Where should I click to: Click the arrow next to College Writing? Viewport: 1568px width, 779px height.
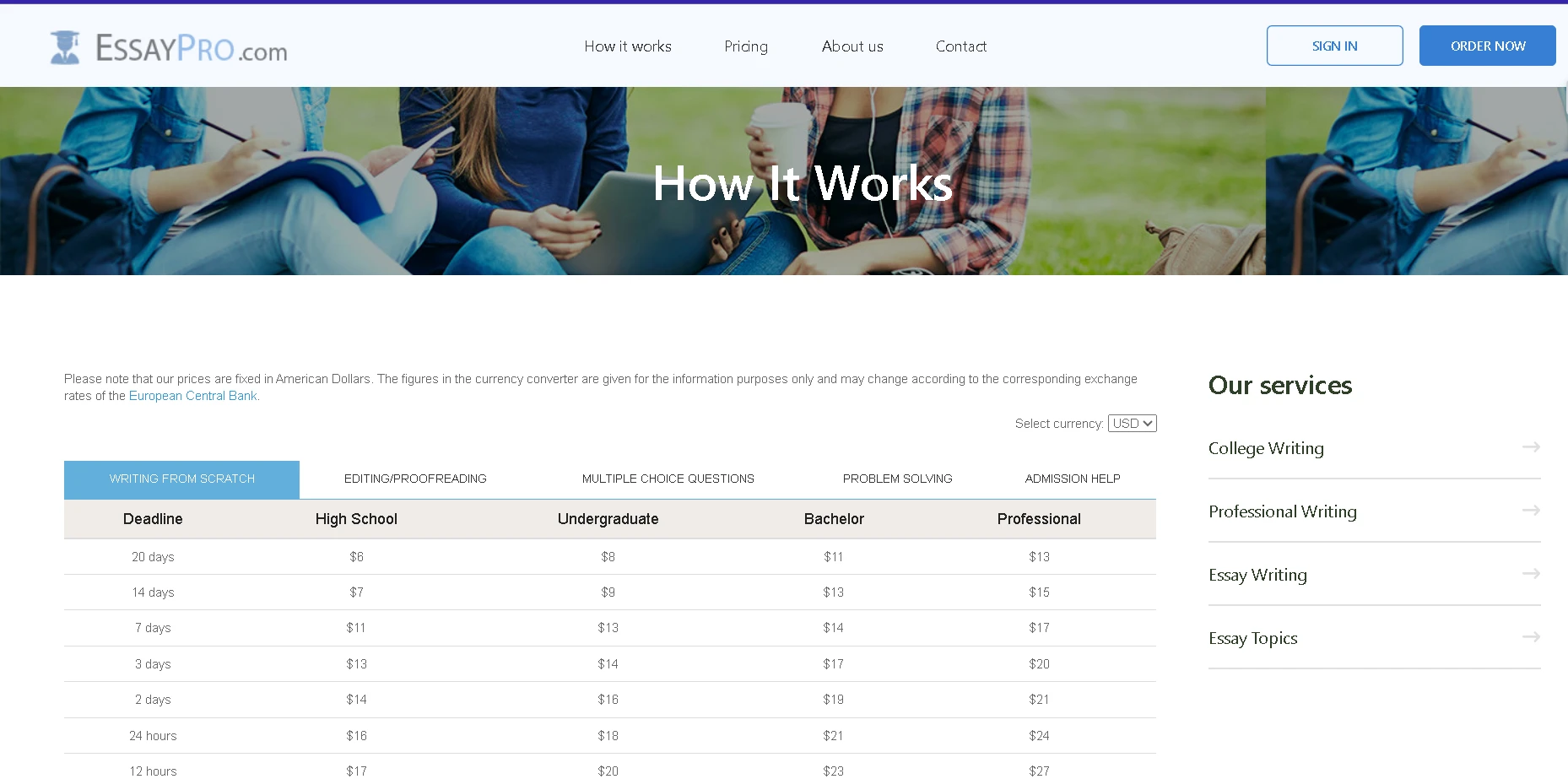coord(1531,447)
